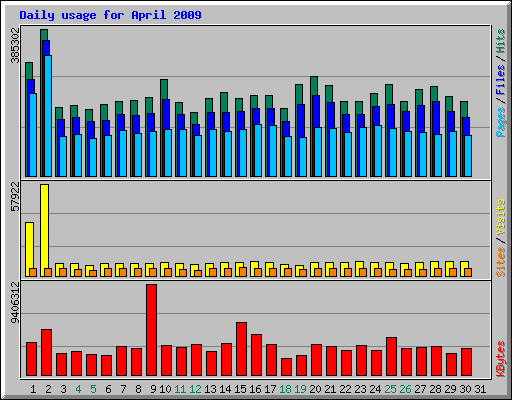Image resolution: width=512 pixels, height=400 pixels.
Task: Click the yellow "Visits" legend label
Action: (501, 218)
